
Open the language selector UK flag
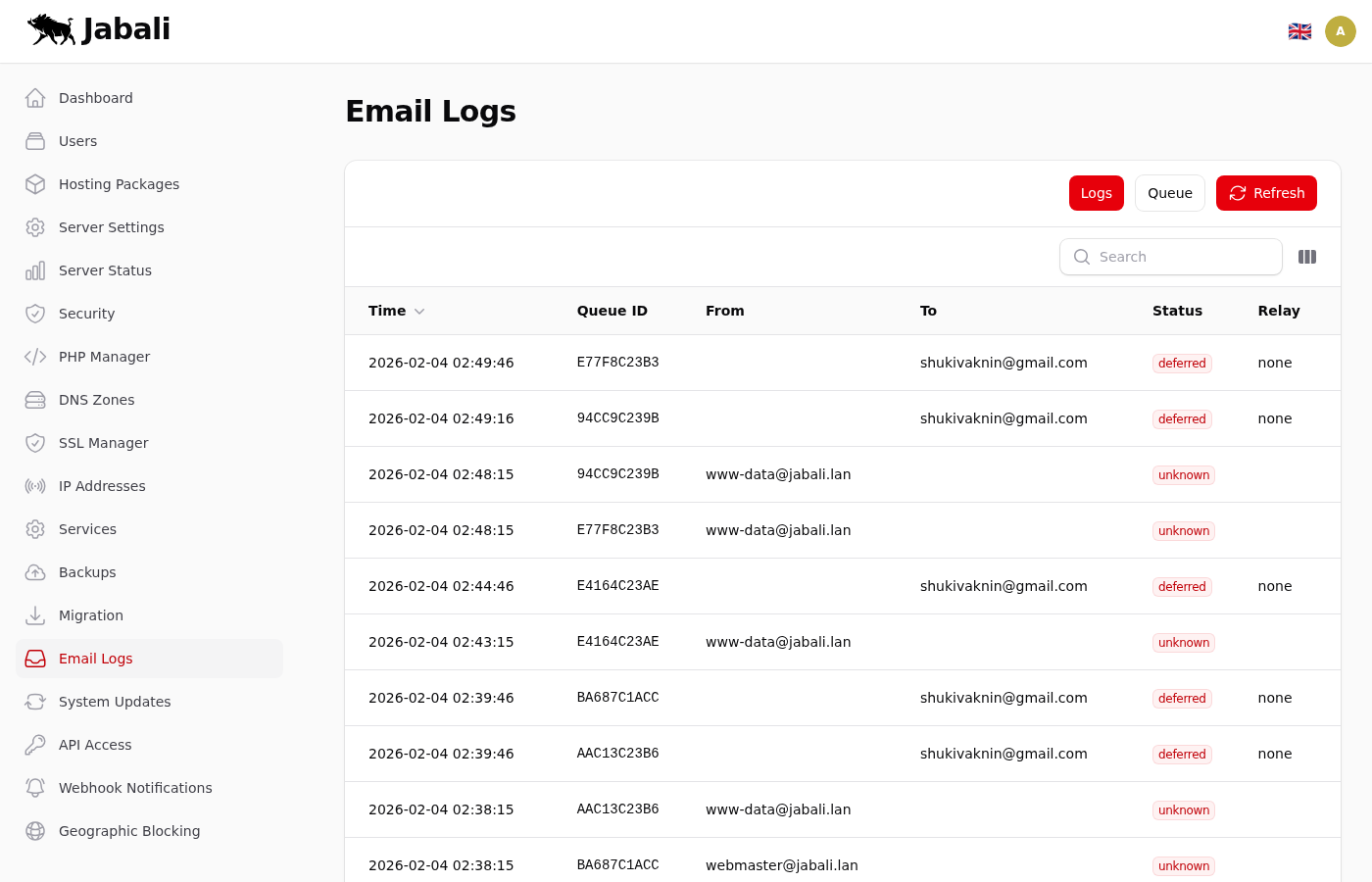tap(1299, 31)
